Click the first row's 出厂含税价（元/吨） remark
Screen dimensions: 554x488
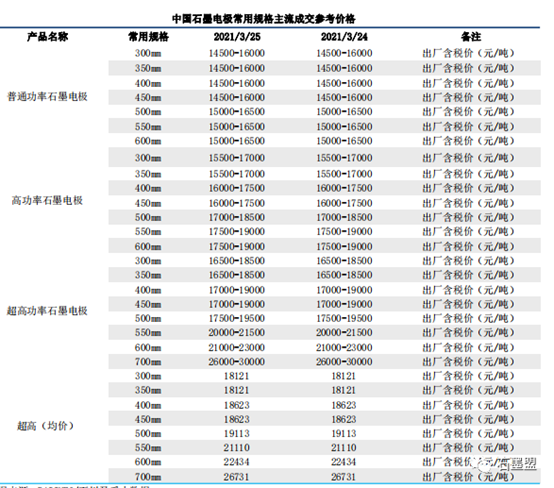pos(468,53)
